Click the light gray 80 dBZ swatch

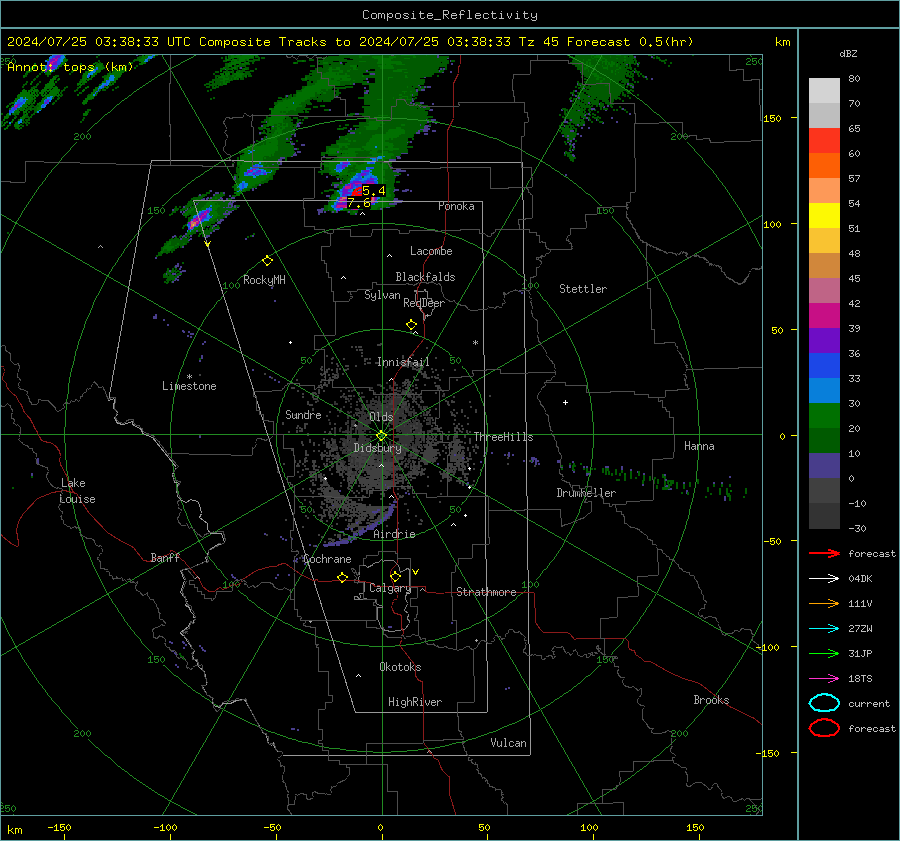(x=824, y=91)
